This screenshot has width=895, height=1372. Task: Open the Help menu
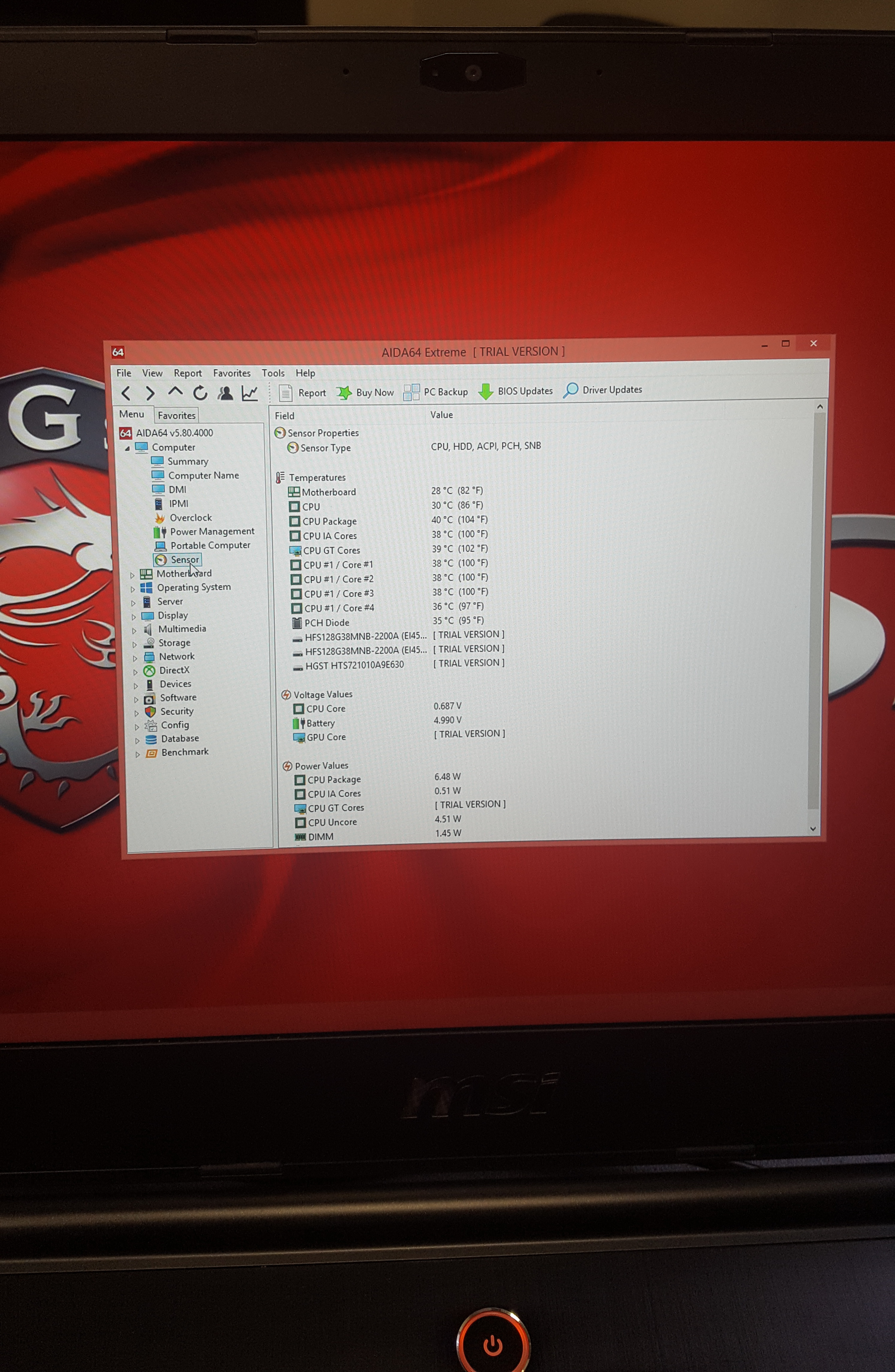306,373
